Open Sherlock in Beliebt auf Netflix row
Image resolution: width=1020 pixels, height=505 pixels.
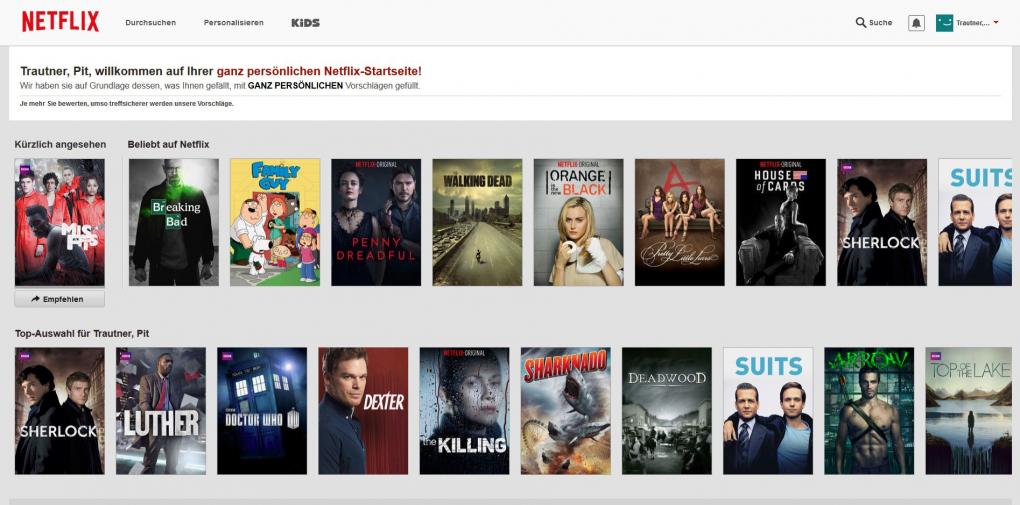(882, 223)
